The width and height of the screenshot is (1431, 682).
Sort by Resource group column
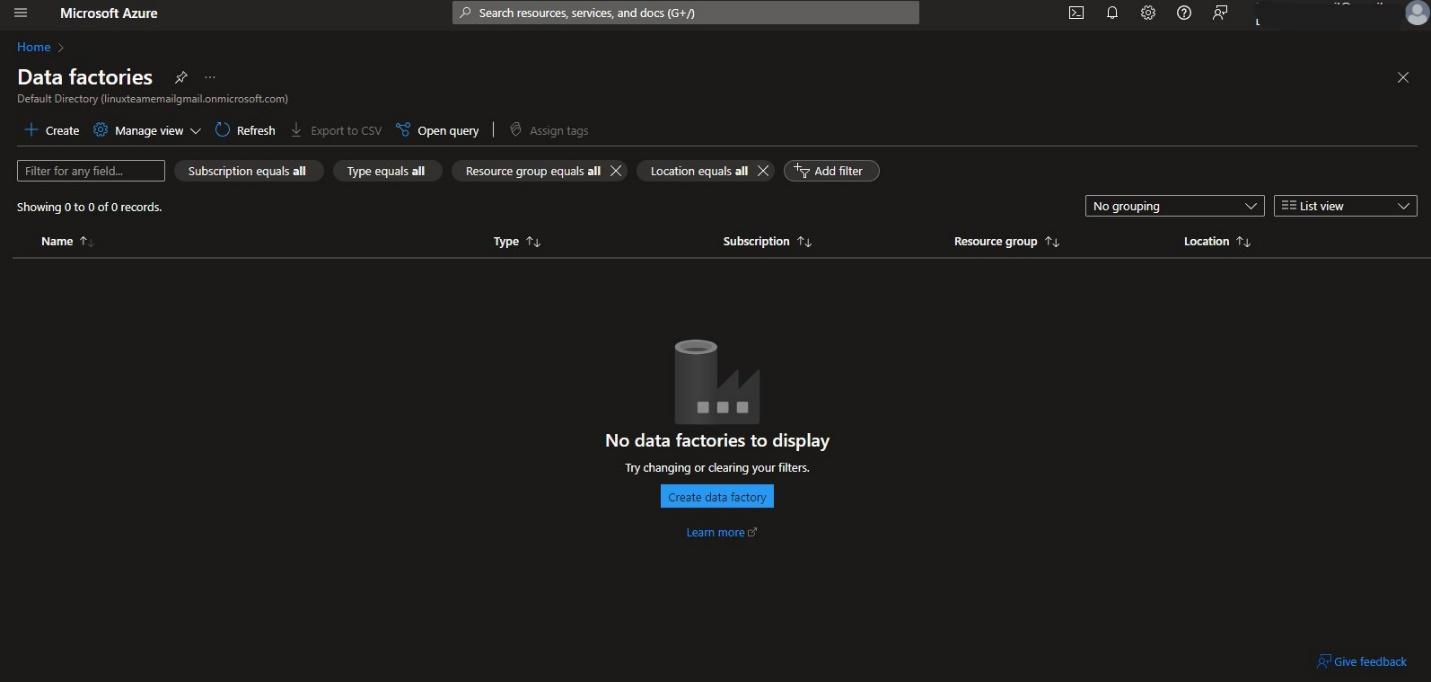[x=1006, y=241]
